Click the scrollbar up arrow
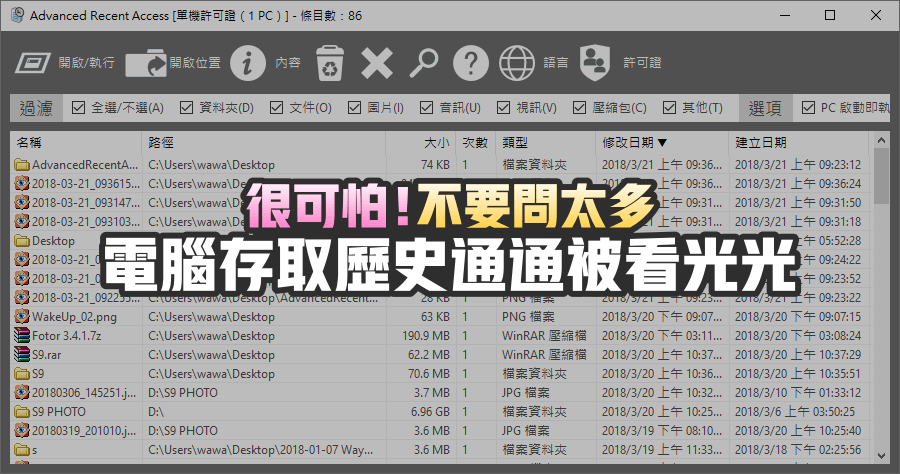Image resolution: width=900 pixels, height=474 pixels. click(882, 139)
